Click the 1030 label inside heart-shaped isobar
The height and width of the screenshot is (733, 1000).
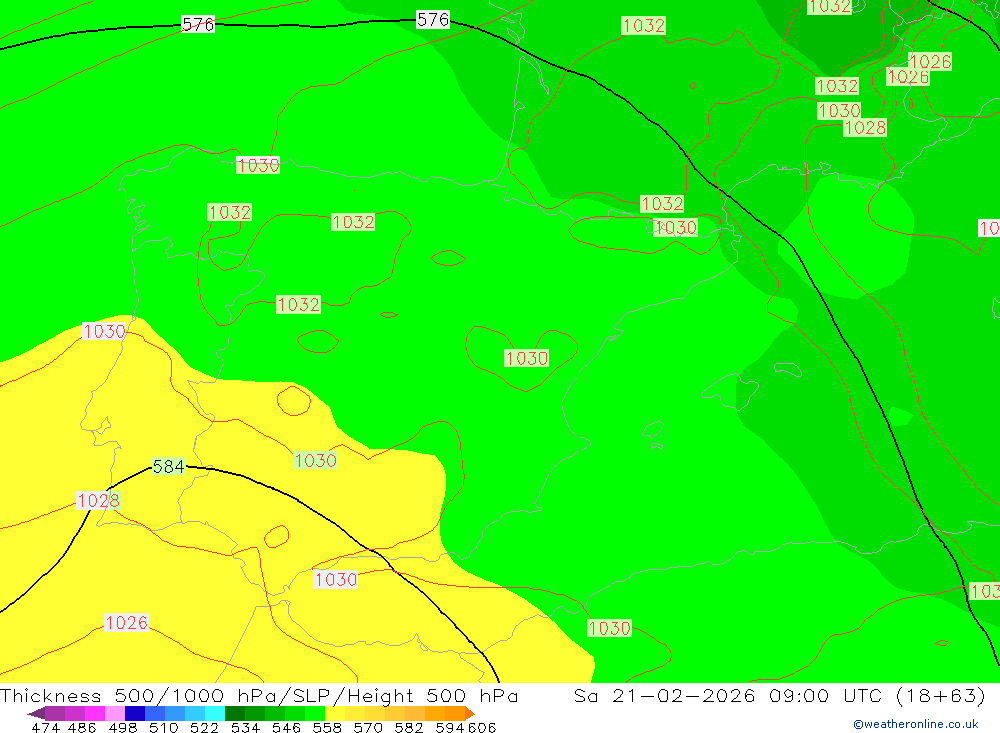pos(527,358)
